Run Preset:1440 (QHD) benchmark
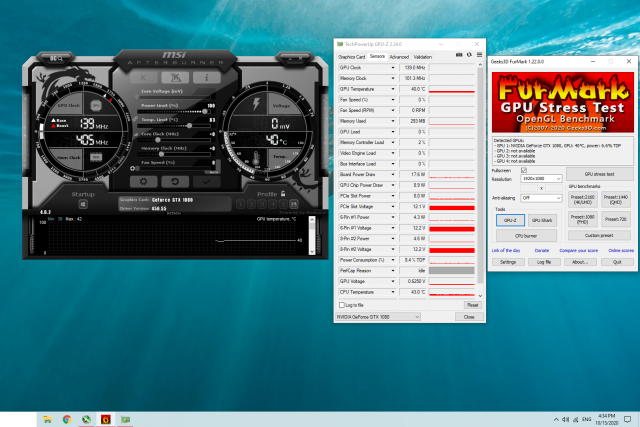Image resolution: width=640 pixels, height=427 pixels. point(616,200)
